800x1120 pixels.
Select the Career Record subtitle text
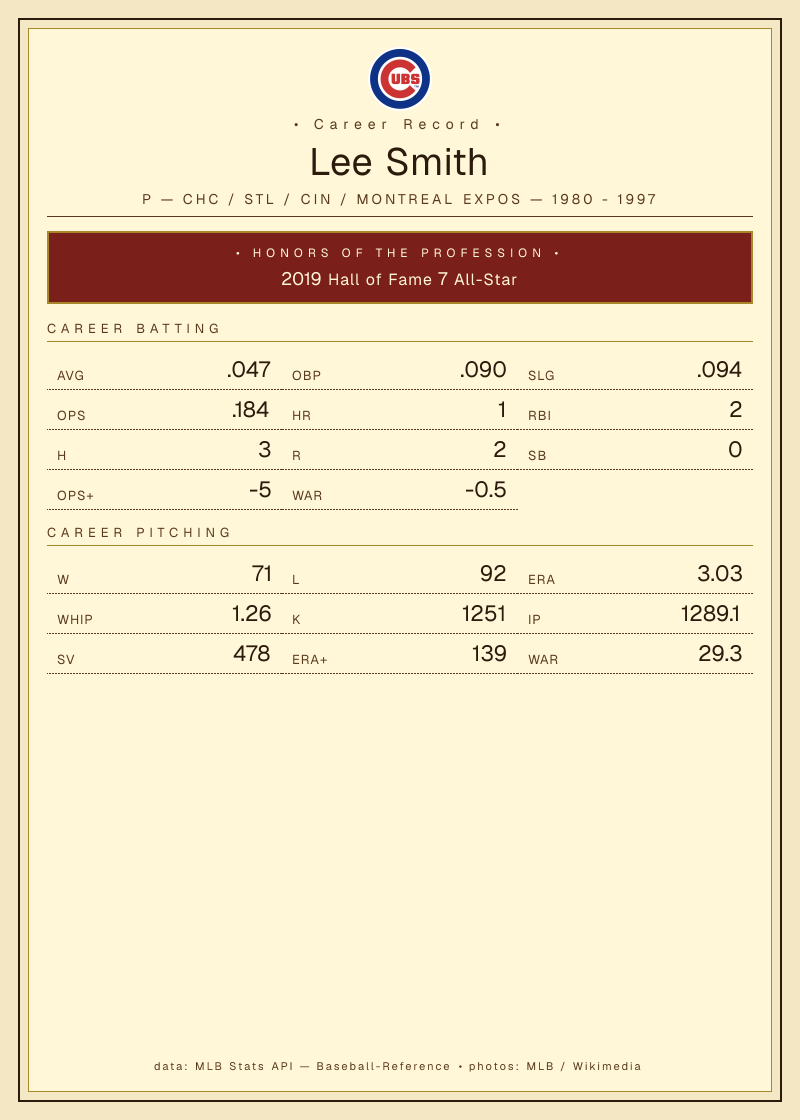[x=397, y=124]
